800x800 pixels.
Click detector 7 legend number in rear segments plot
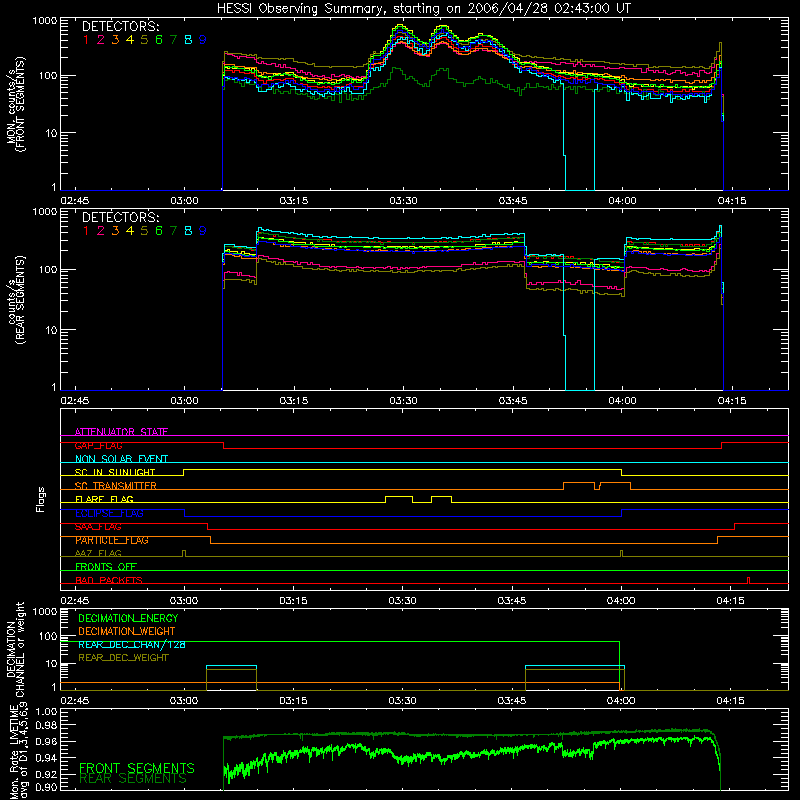coord(173,231)
